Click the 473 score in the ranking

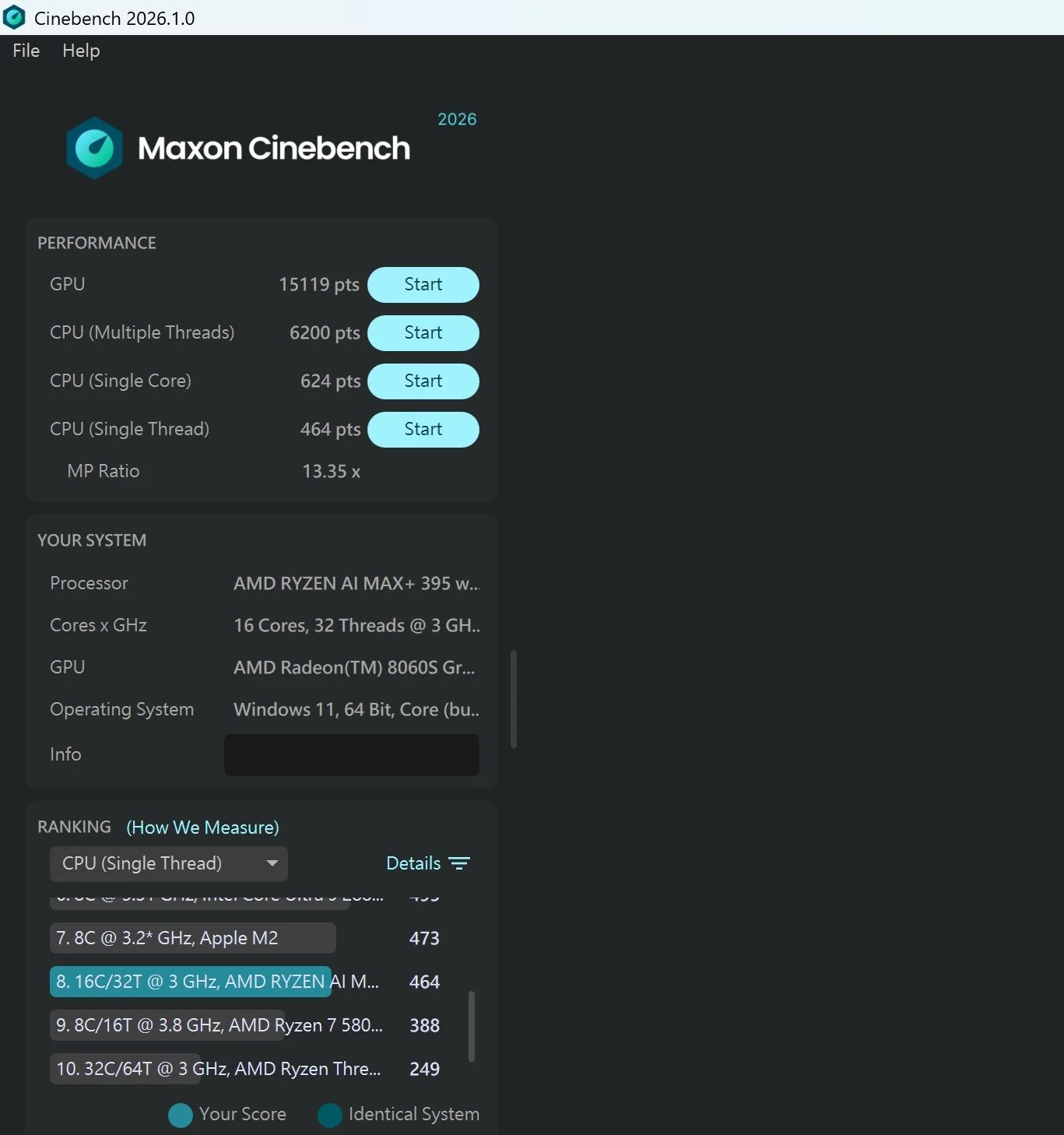click(424, 939)
